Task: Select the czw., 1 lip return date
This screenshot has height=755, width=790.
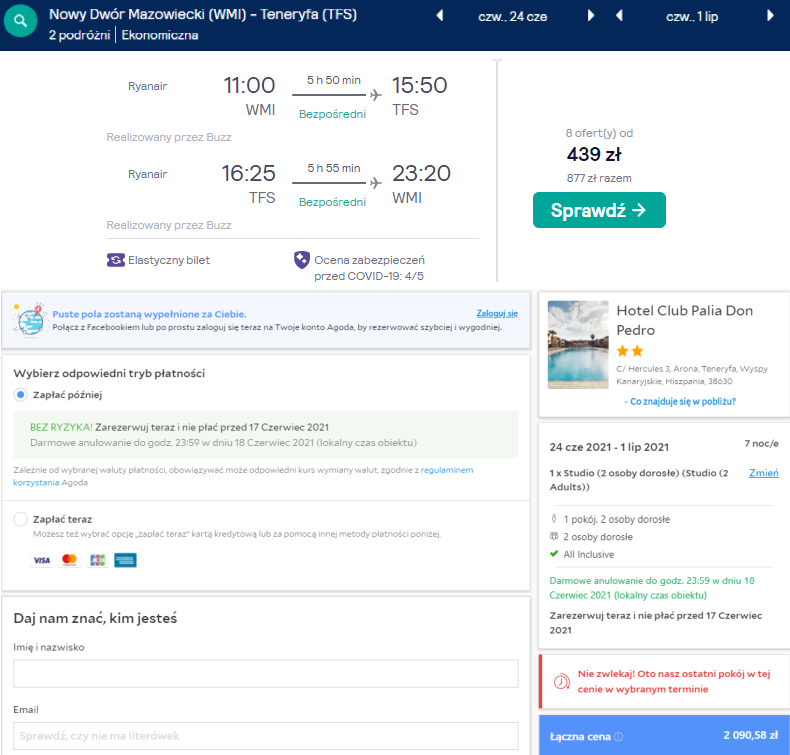Action: (692, 17)
